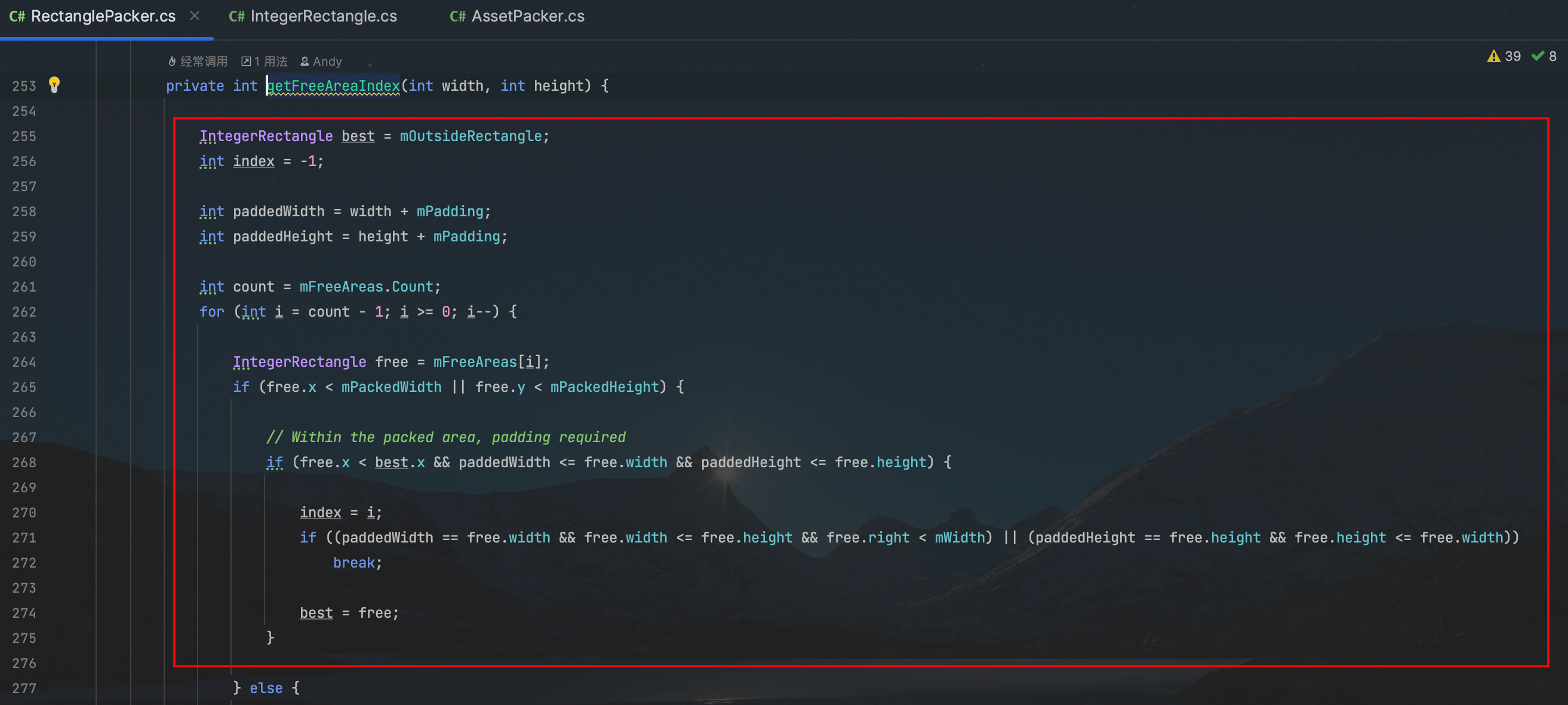The image size is (1568, 705).
Task: Click the 'for' keyword on line 262
Action: pyautogui.click(x=212, y=312)
